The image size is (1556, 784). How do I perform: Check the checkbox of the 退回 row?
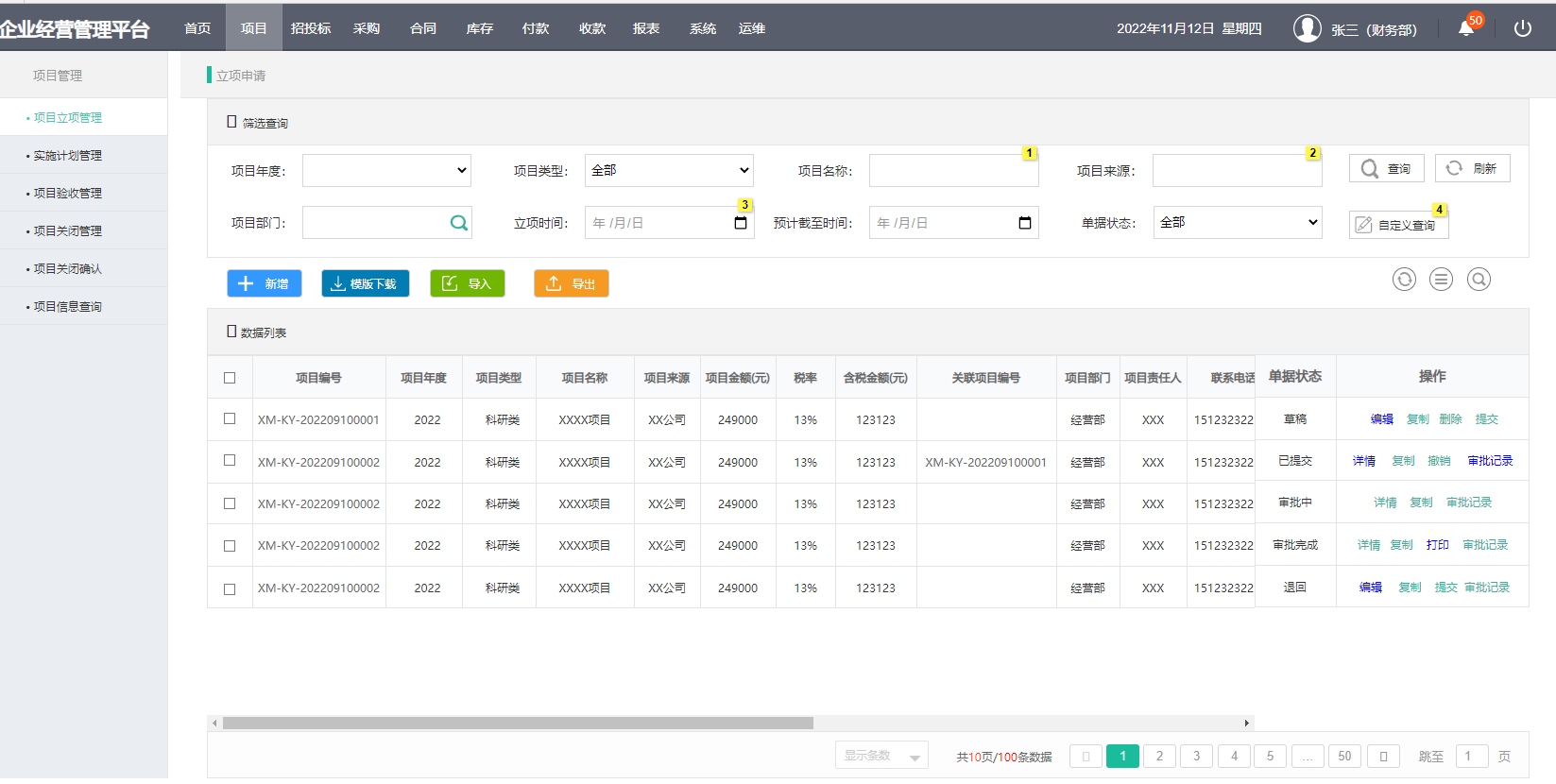[x=230, y=589]
